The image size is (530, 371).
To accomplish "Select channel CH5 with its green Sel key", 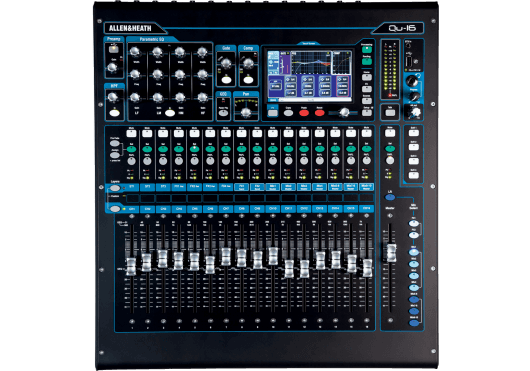I will 194,149.
